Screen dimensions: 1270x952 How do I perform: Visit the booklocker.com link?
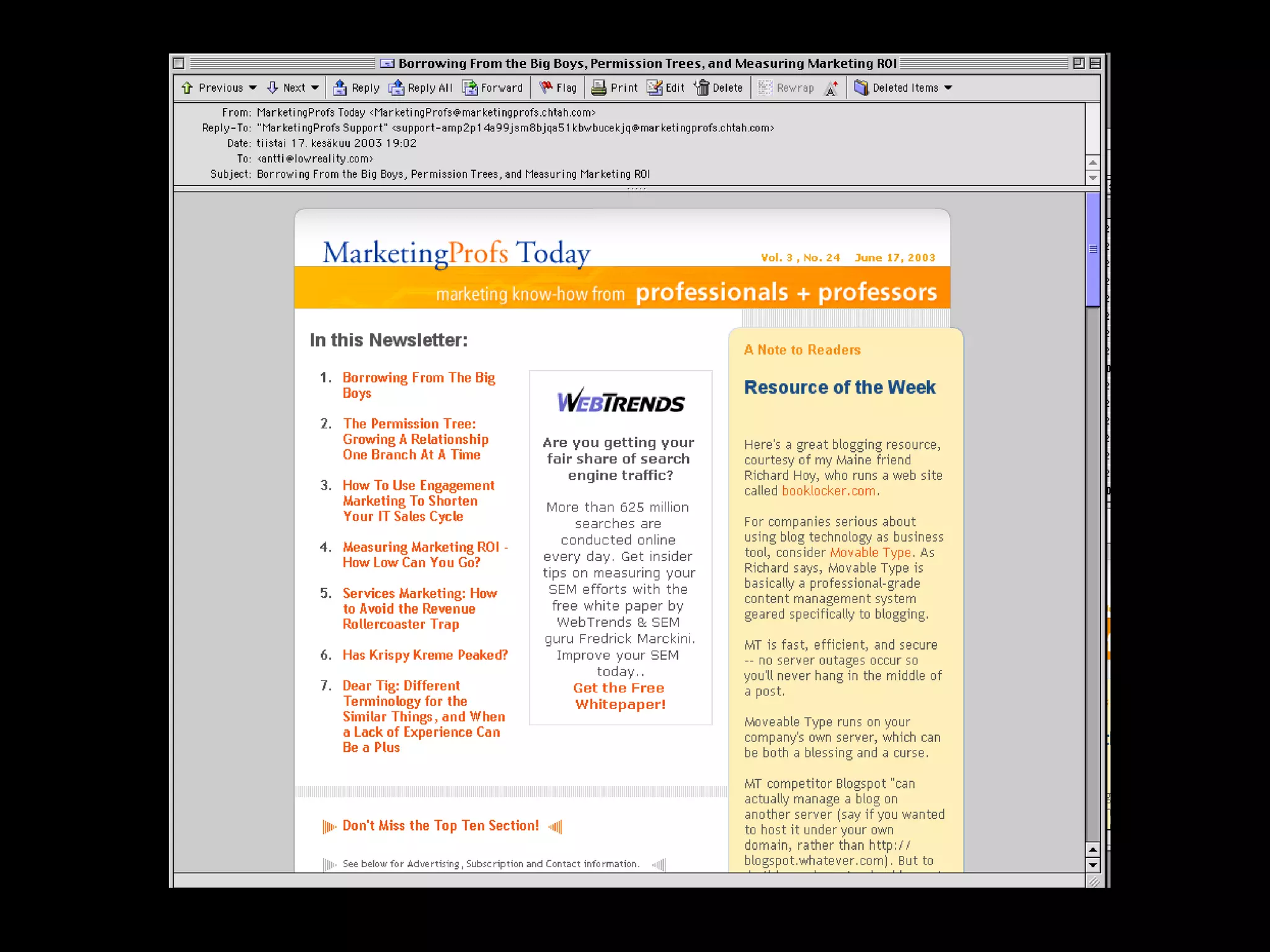coord(828,491)
